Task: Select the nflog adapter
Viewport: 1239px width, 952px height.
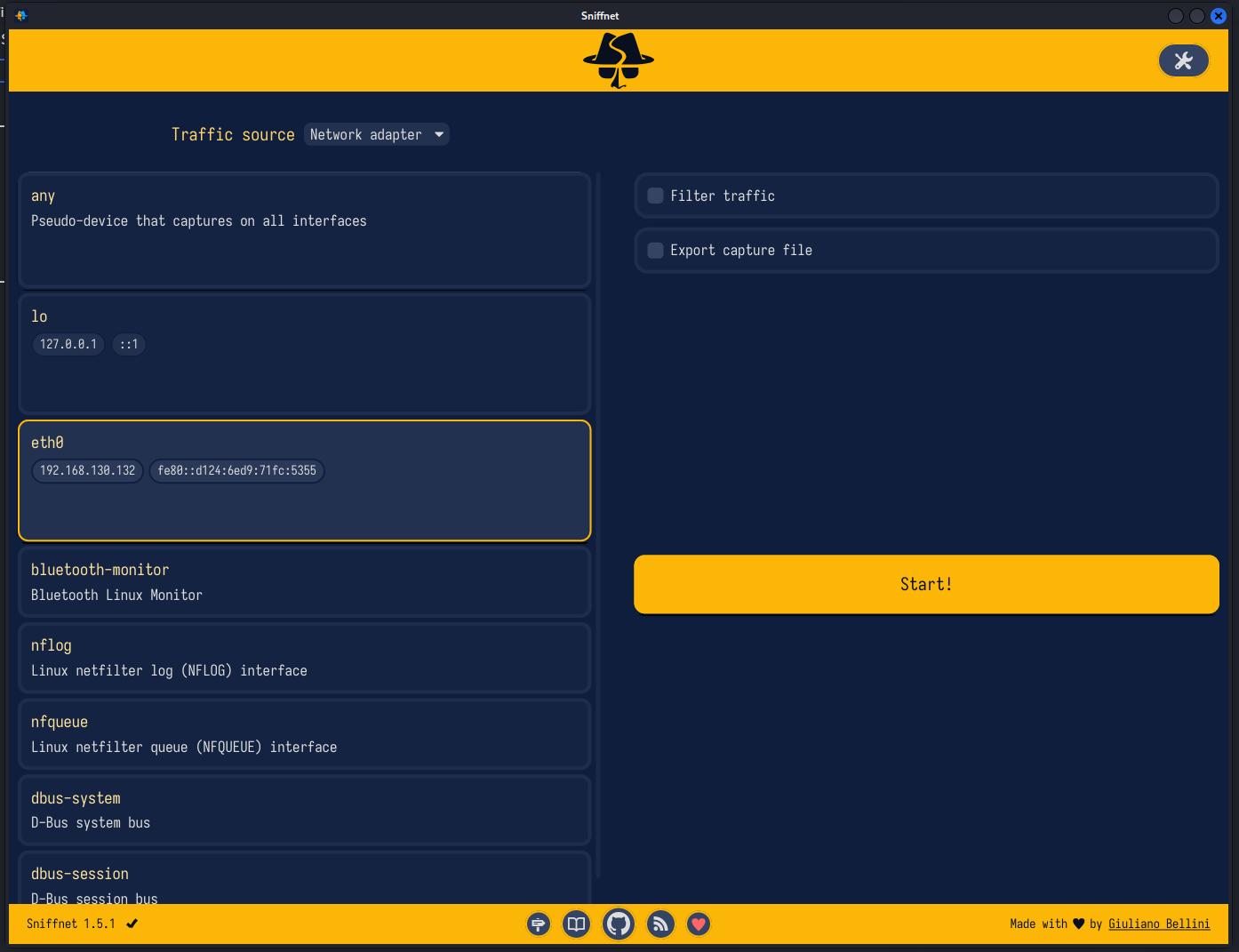Action: 305,658
